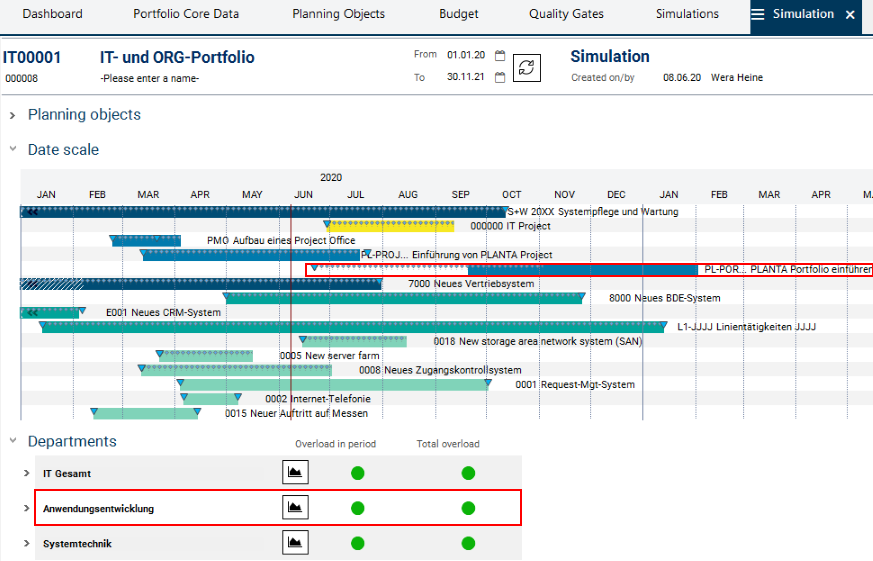Open calendar picker for From date

[500, 56]
